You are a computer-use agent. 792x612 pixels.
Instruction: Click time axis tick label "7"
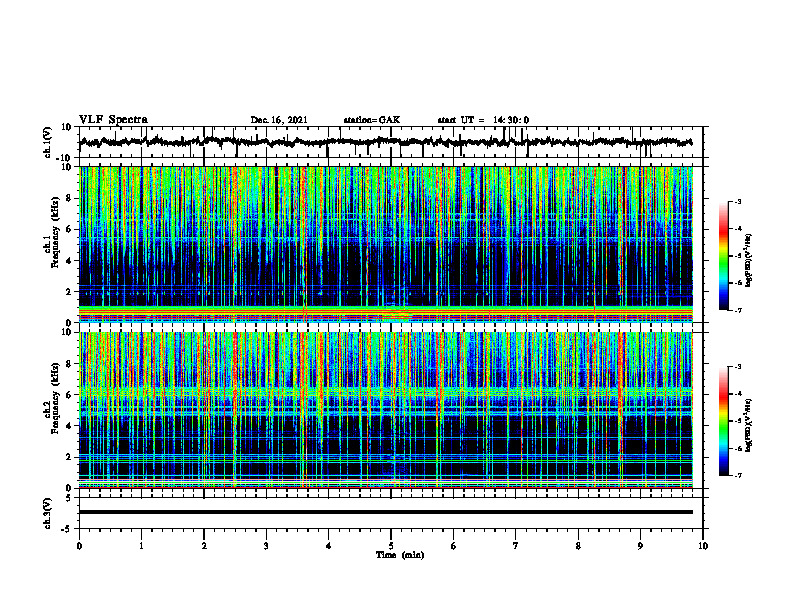(x=516, y=546)
